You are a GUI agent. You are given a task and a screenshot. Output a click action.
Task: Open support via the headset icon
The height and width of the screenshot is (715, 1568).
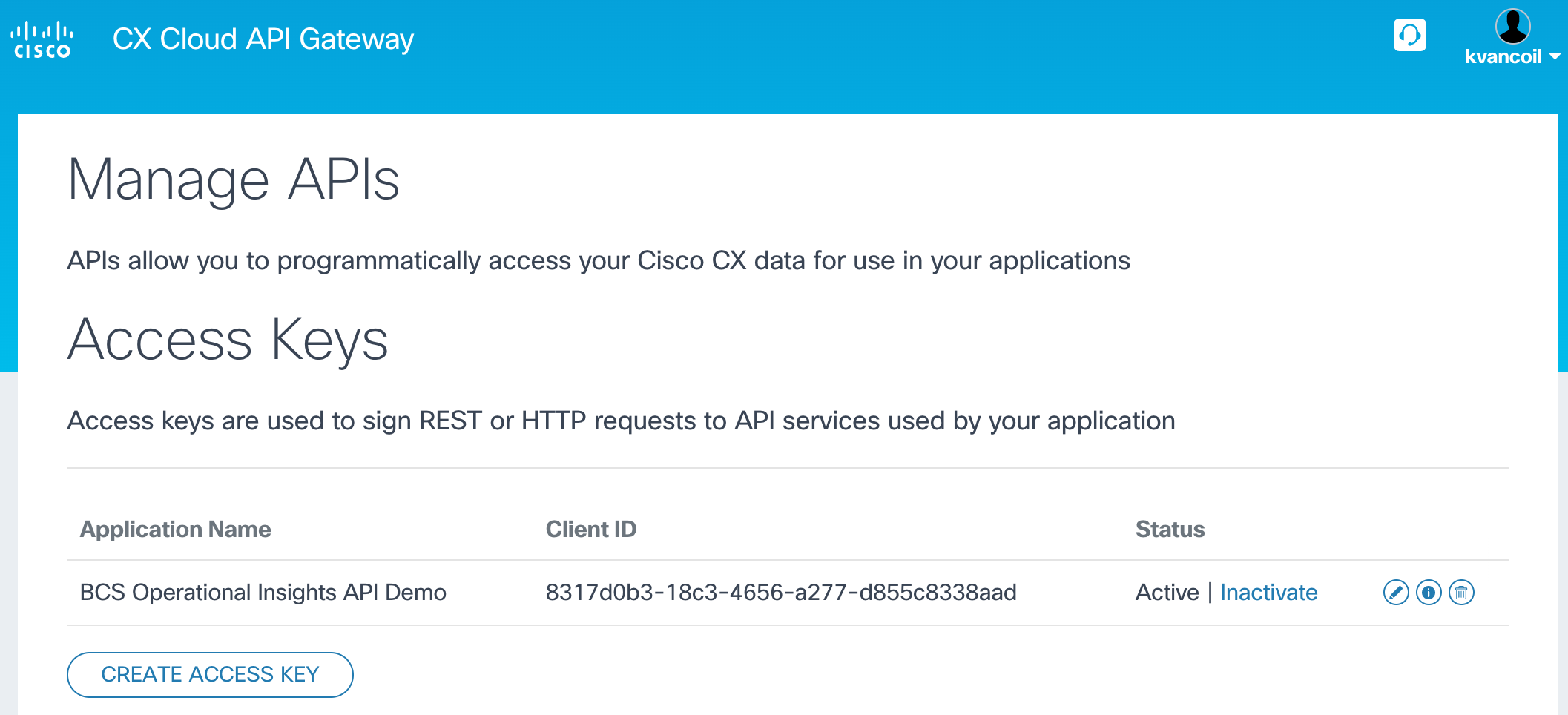pos(1410,35)
